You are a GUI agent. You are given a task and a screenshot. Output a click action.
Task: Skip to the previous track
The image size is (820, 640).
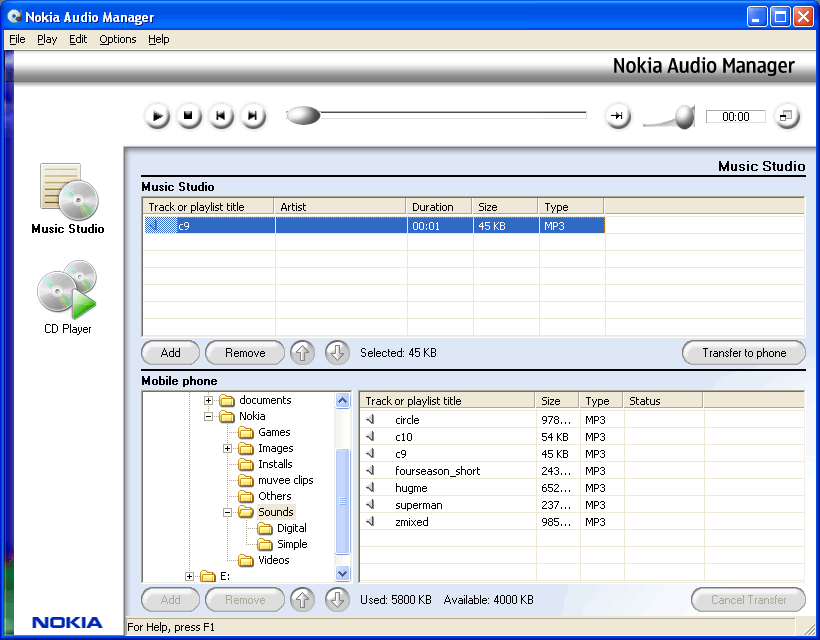click(221, 116)
